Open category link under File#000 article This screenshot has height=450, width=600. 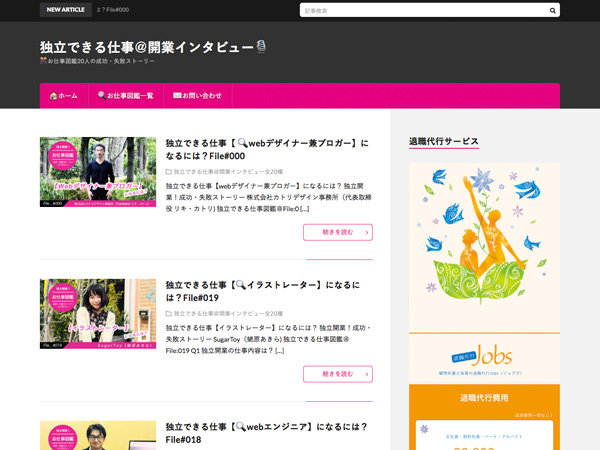(x=228, y=172)
